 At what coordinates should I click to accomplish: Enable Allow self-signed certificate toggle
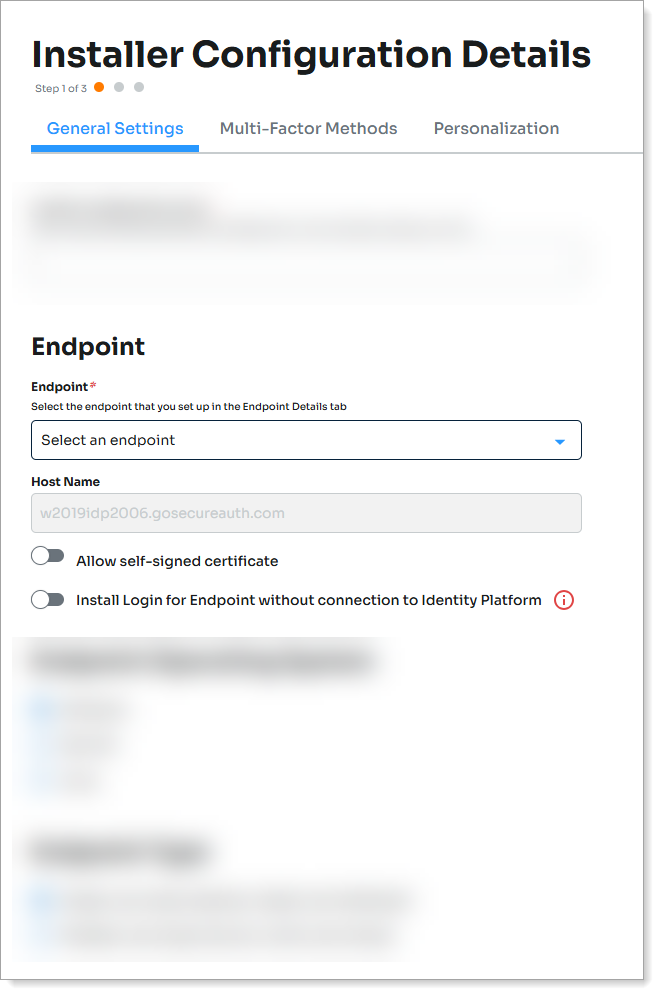[47, 556]
